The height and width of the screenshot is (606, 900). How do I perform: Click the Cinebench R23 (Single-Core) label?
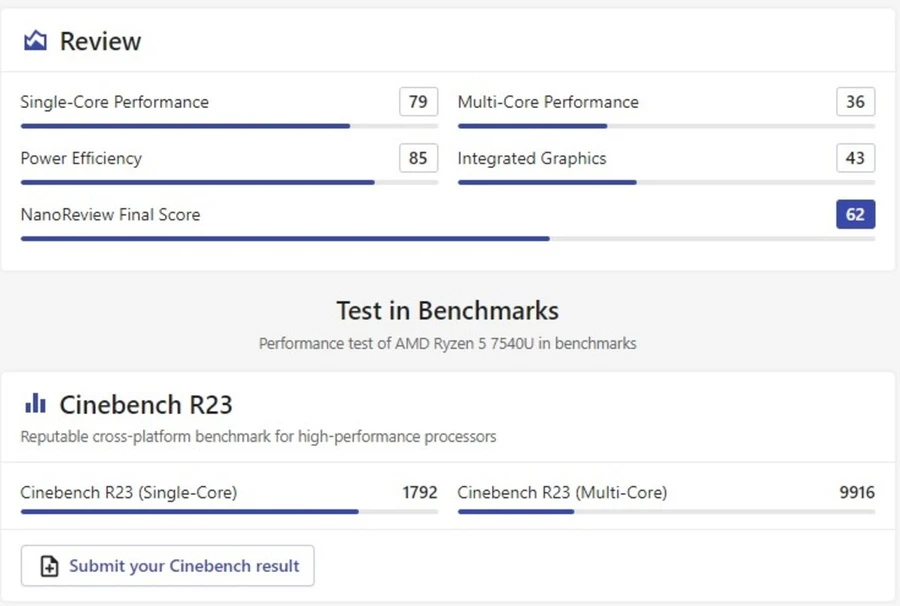[x=129, y=492]
